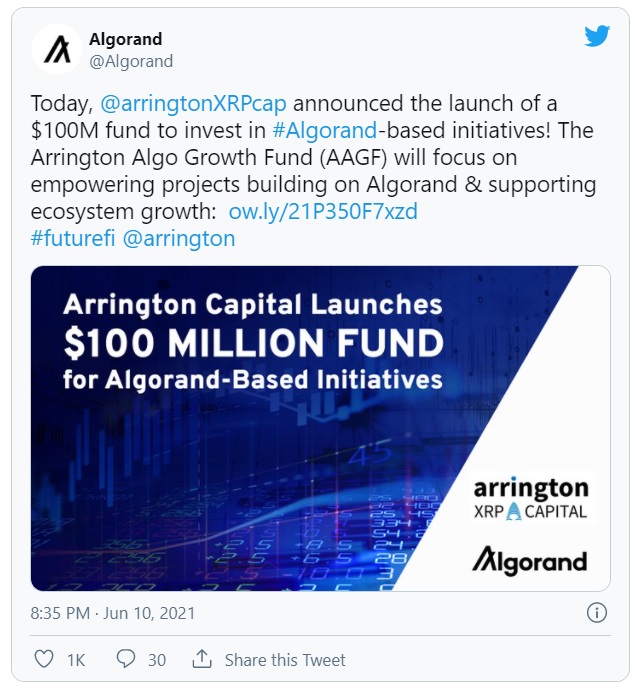Screen dimensions: 635x691
Task: Click the Share this Tweet text
Action: coord(285,660)
